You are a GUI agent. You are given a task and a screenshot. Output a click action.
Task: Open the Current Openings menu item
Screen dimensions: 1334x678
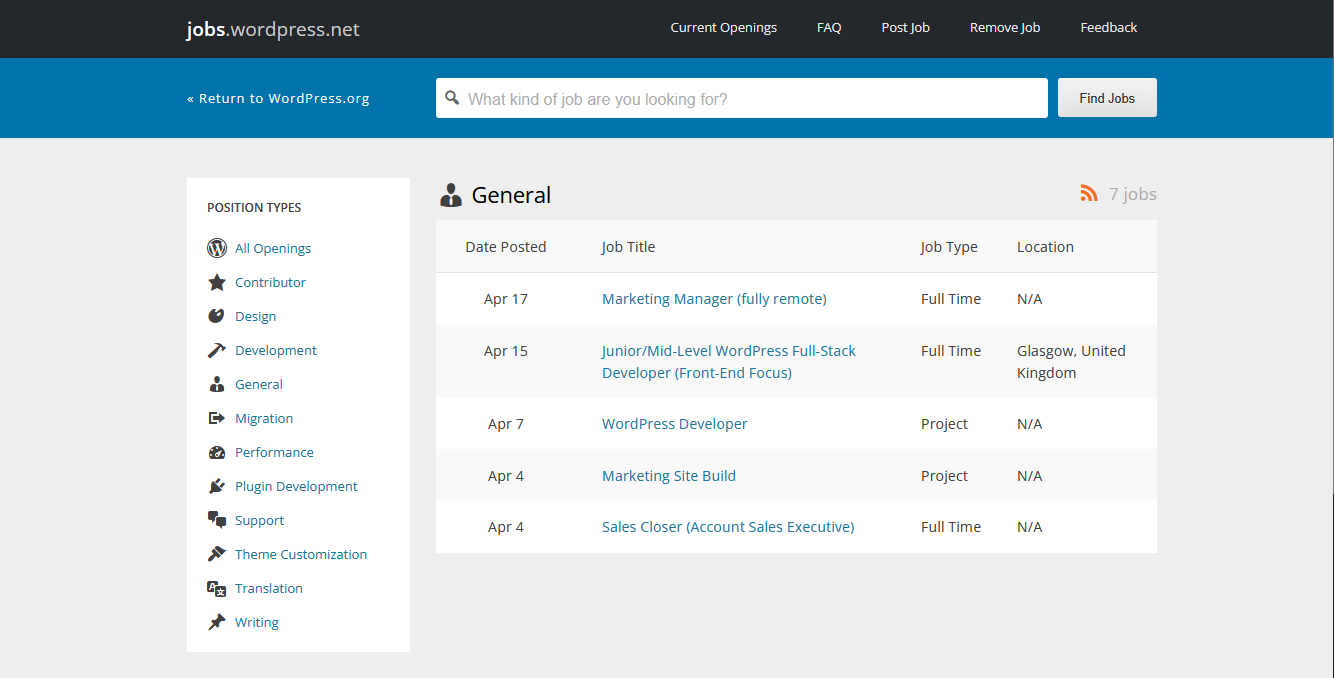tap(723, 27)
